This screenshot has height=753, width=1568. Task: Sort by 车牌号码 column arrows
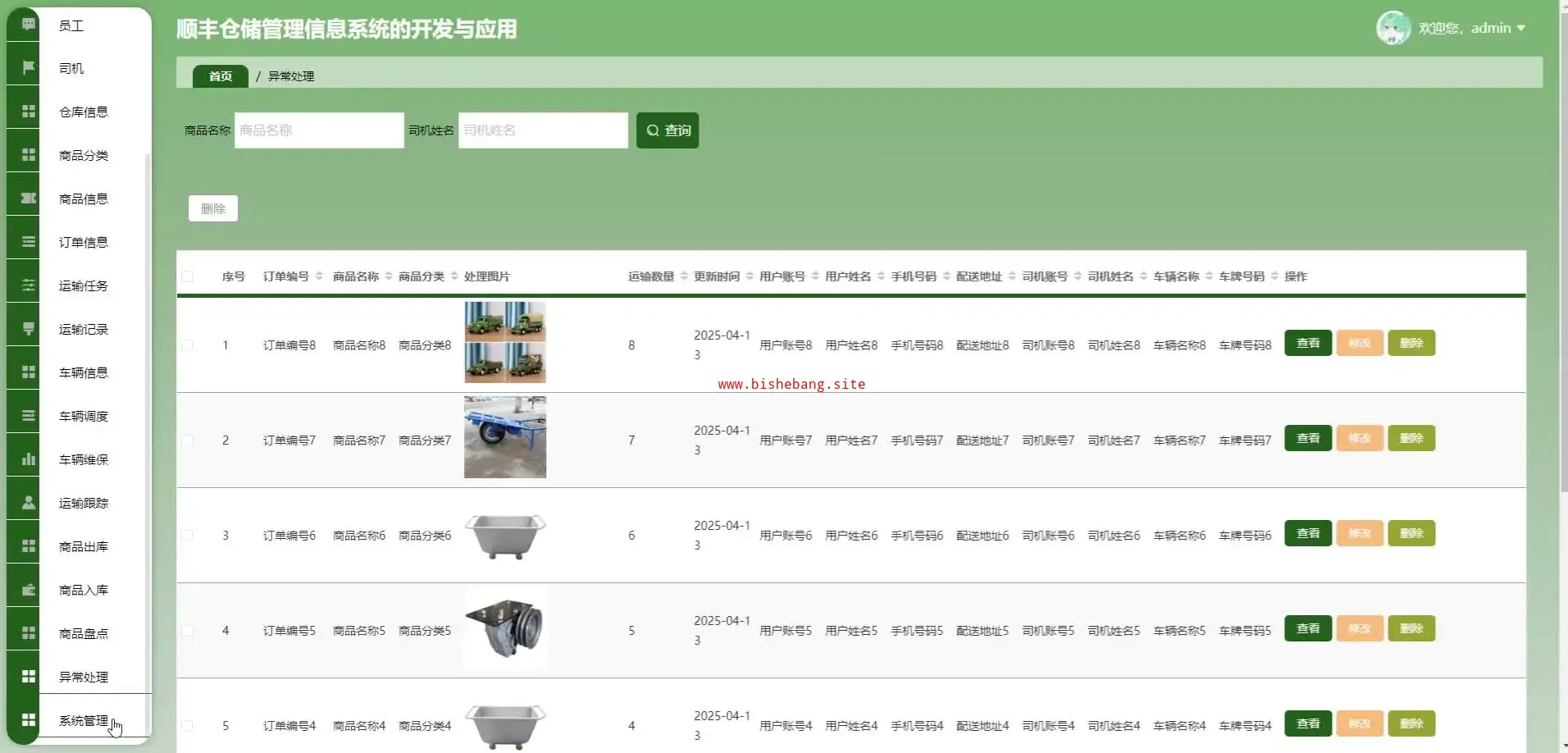click(x=1274, y=276)
